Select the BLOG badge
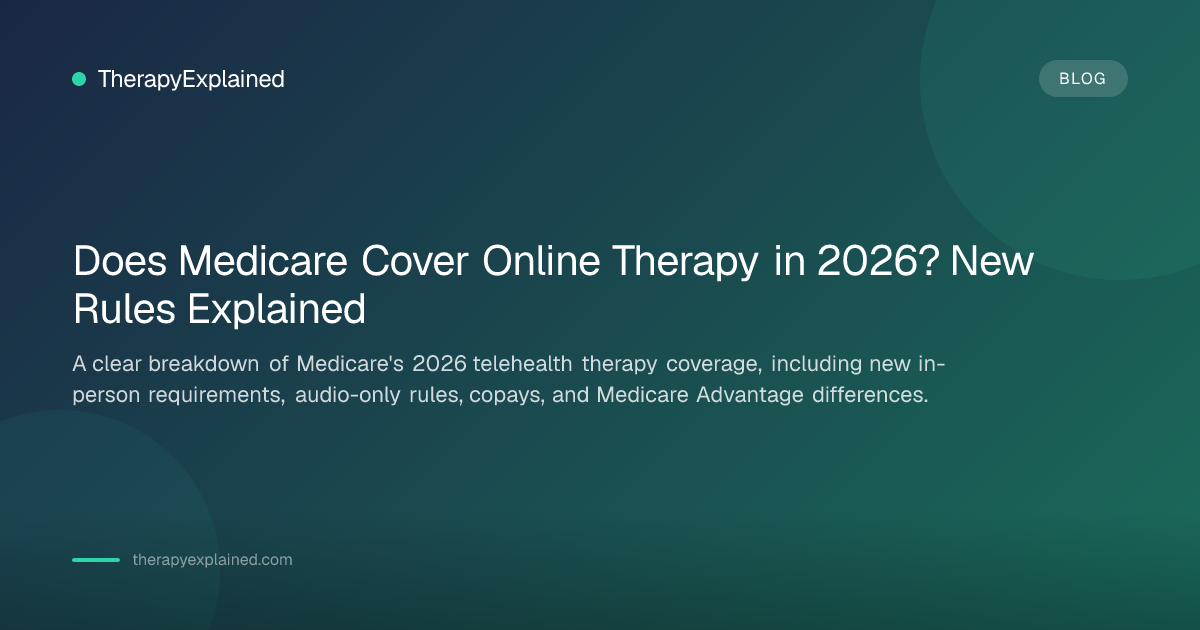This screenshot has width=1200, height=630. (x=1083, y=79)
